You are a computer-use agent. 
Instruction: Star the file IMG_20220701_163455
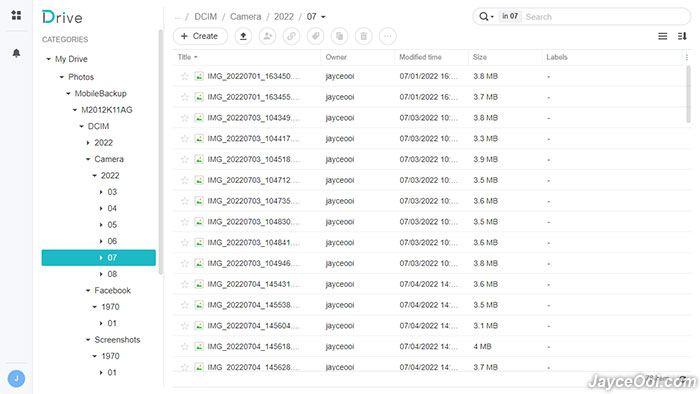(184, 97)
